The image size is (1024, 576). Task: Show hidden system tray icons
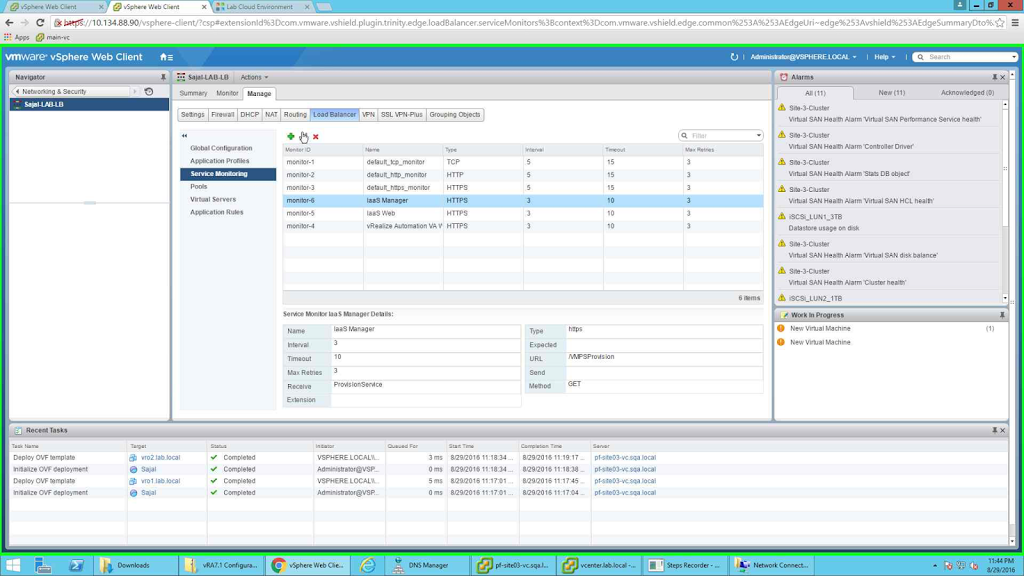935,566
